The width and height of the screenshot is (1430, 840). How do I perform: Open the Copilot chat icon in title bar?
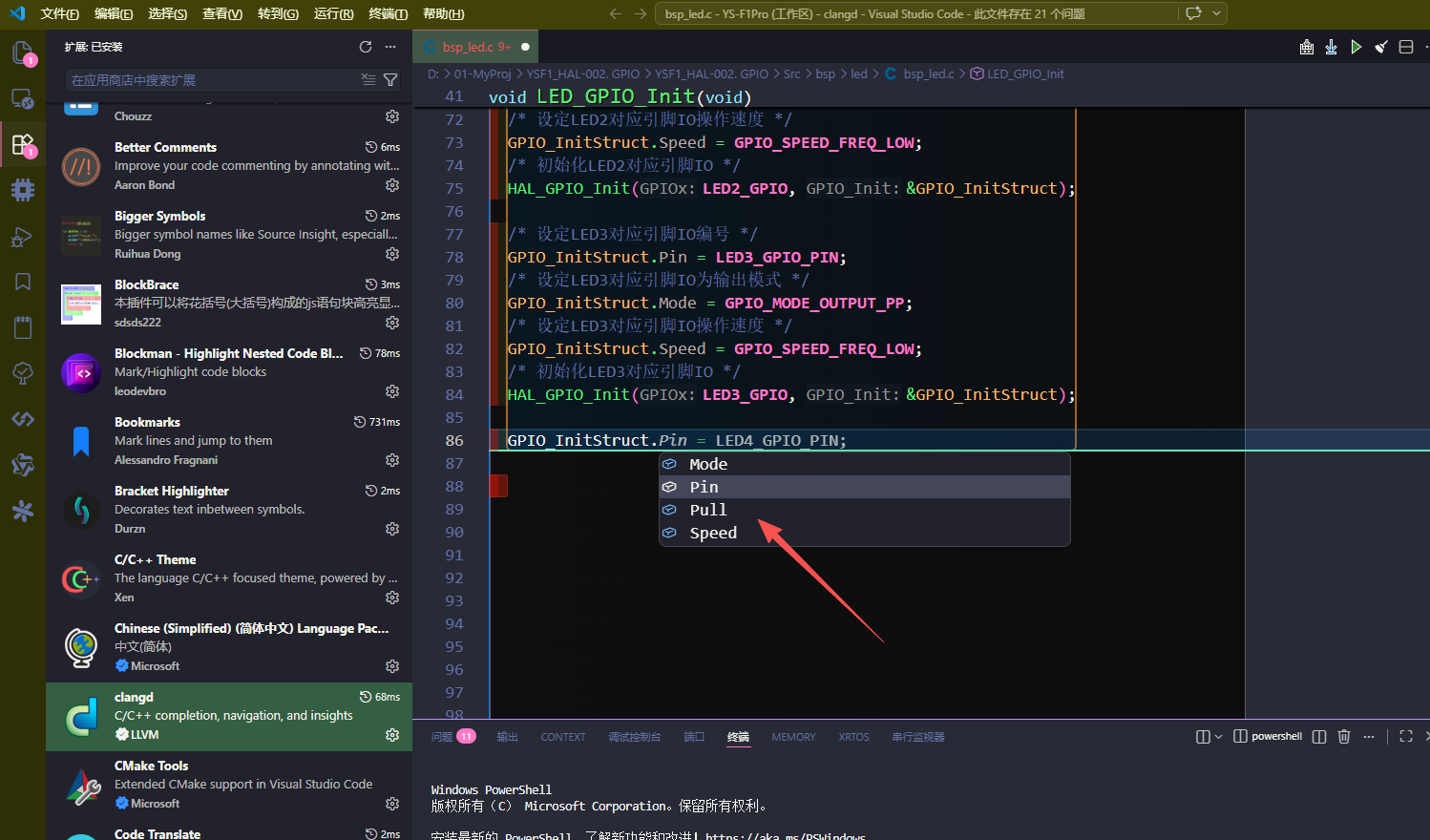pyautogui.click(x=1193, y=13)
